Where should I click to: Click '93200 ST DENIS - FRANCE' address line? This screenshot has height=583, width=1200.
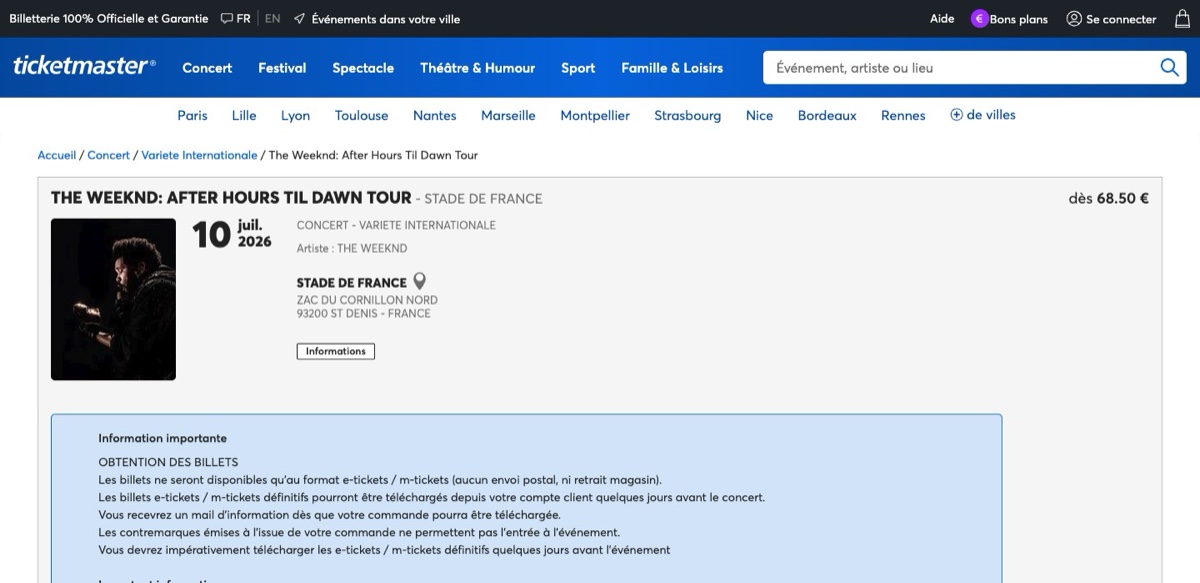364,313
